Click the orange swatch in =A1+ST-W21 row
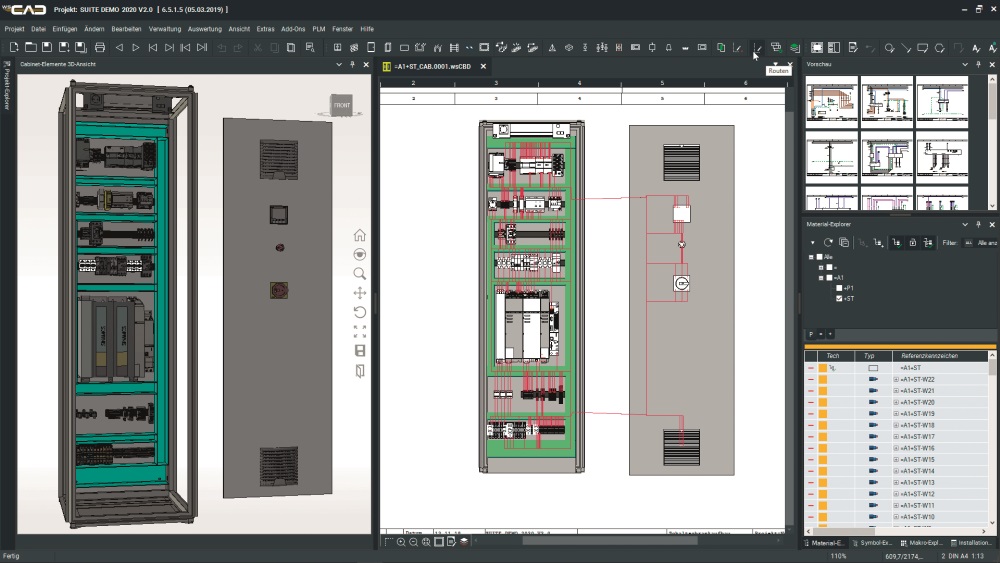1000x563 pixels. pos(823,391)
